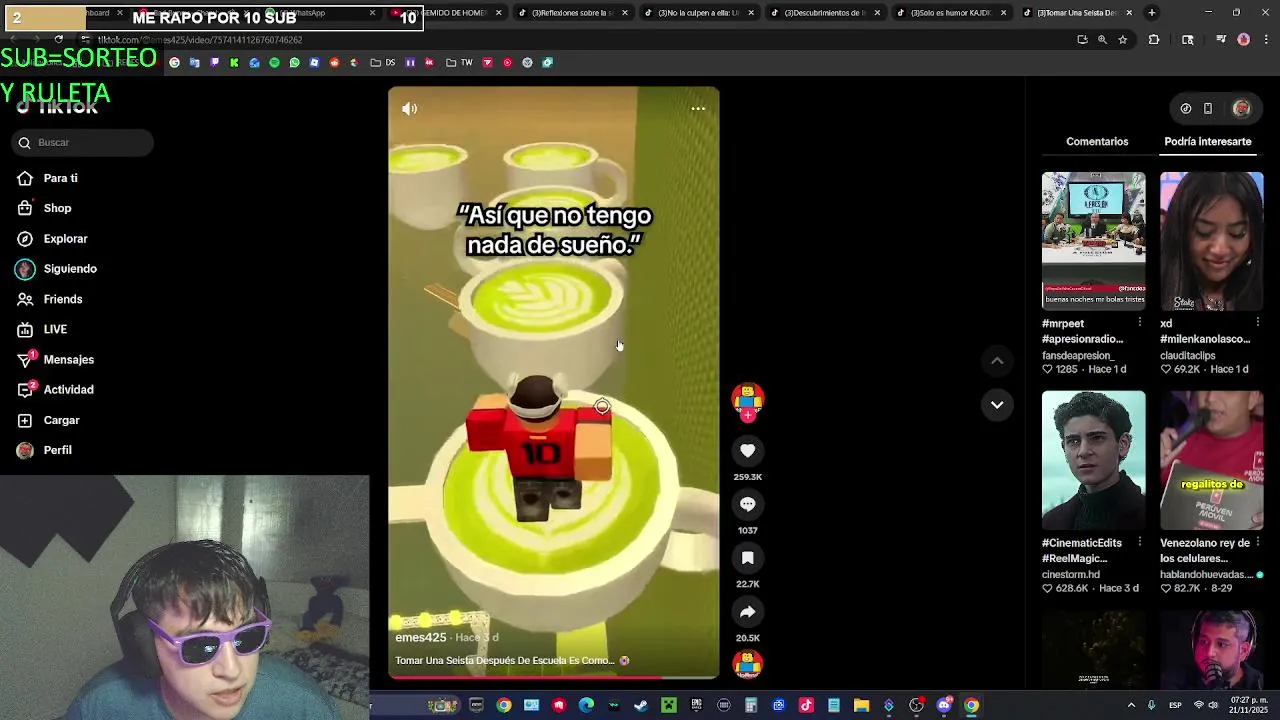Show hidden tray icons chevron

(1131, 705)
